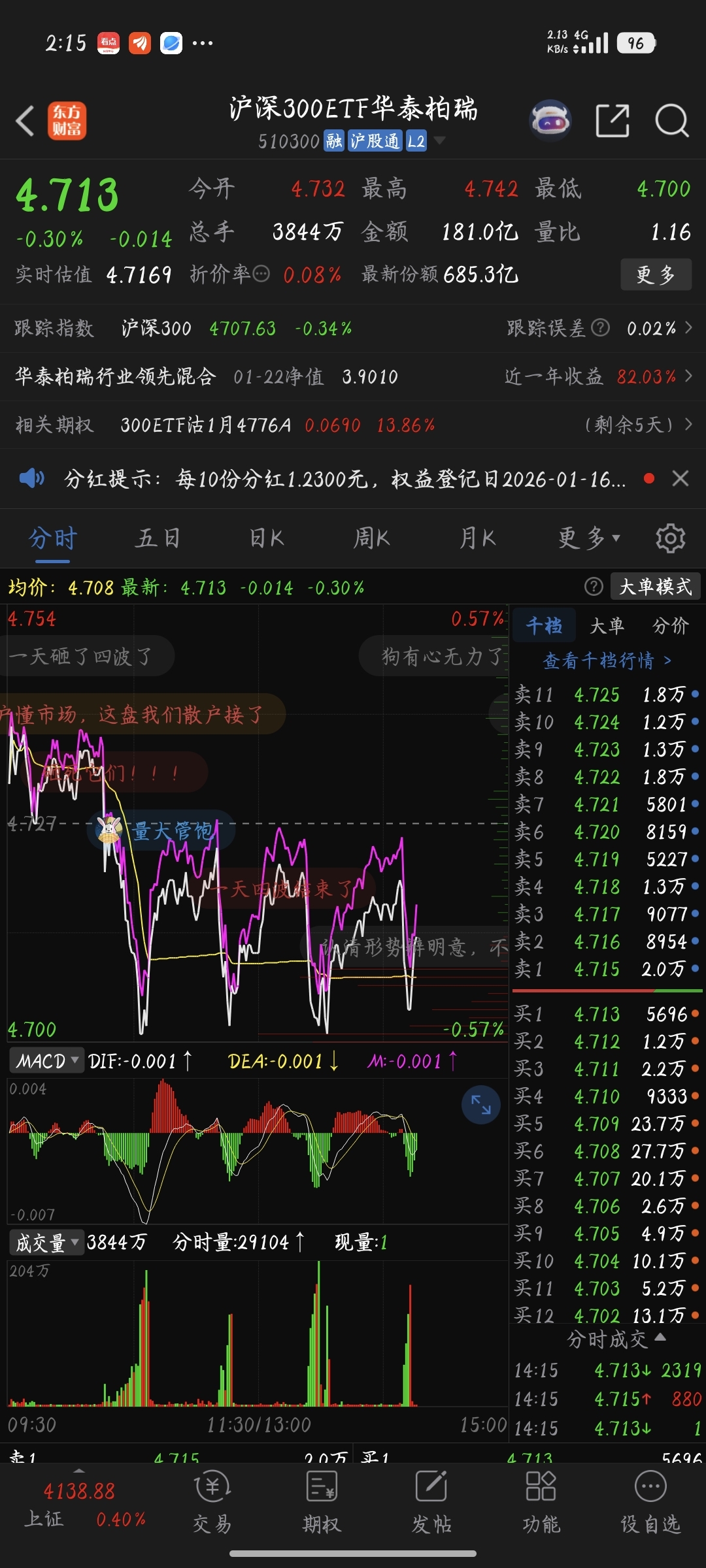This screenshot has height=1568, width=706.
Task: Tap status bar more notifications dots
Action: [203, 43]
